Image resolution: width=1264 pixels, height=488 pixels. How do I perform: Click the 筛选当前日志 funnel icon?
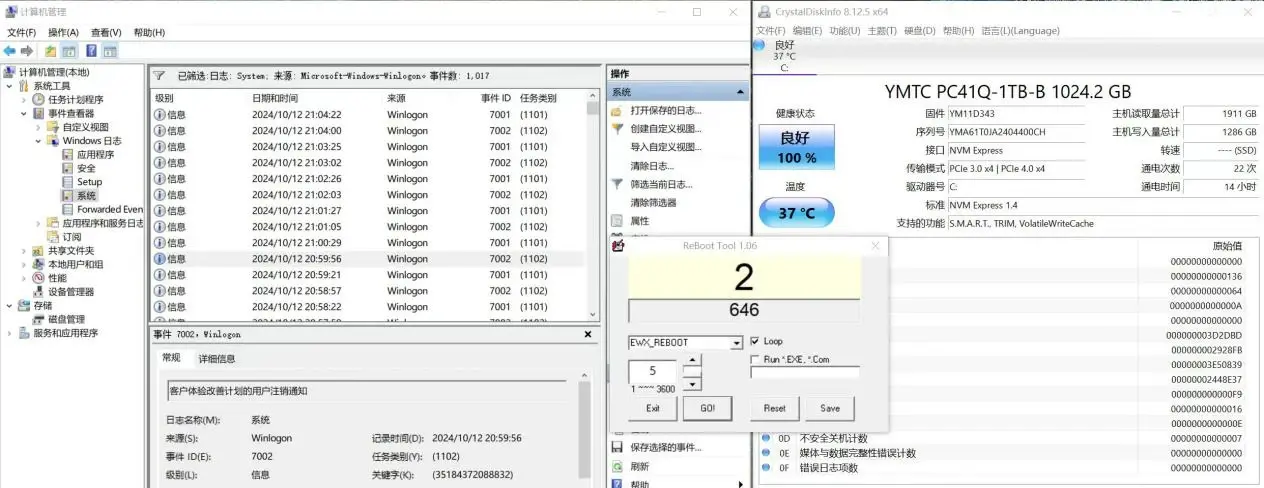pyautogui.click(x=617, y=184)
